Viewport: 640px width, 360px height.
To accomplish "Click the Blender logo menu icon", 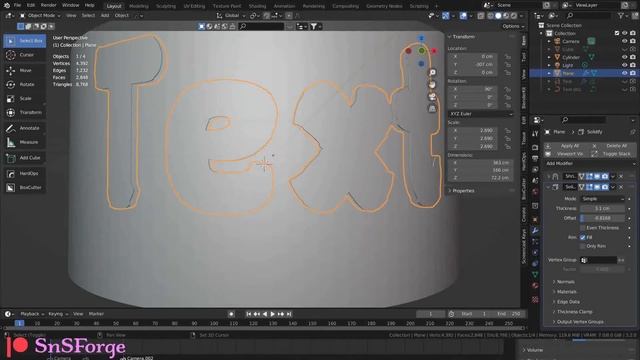I will click(x=6, y=5).
